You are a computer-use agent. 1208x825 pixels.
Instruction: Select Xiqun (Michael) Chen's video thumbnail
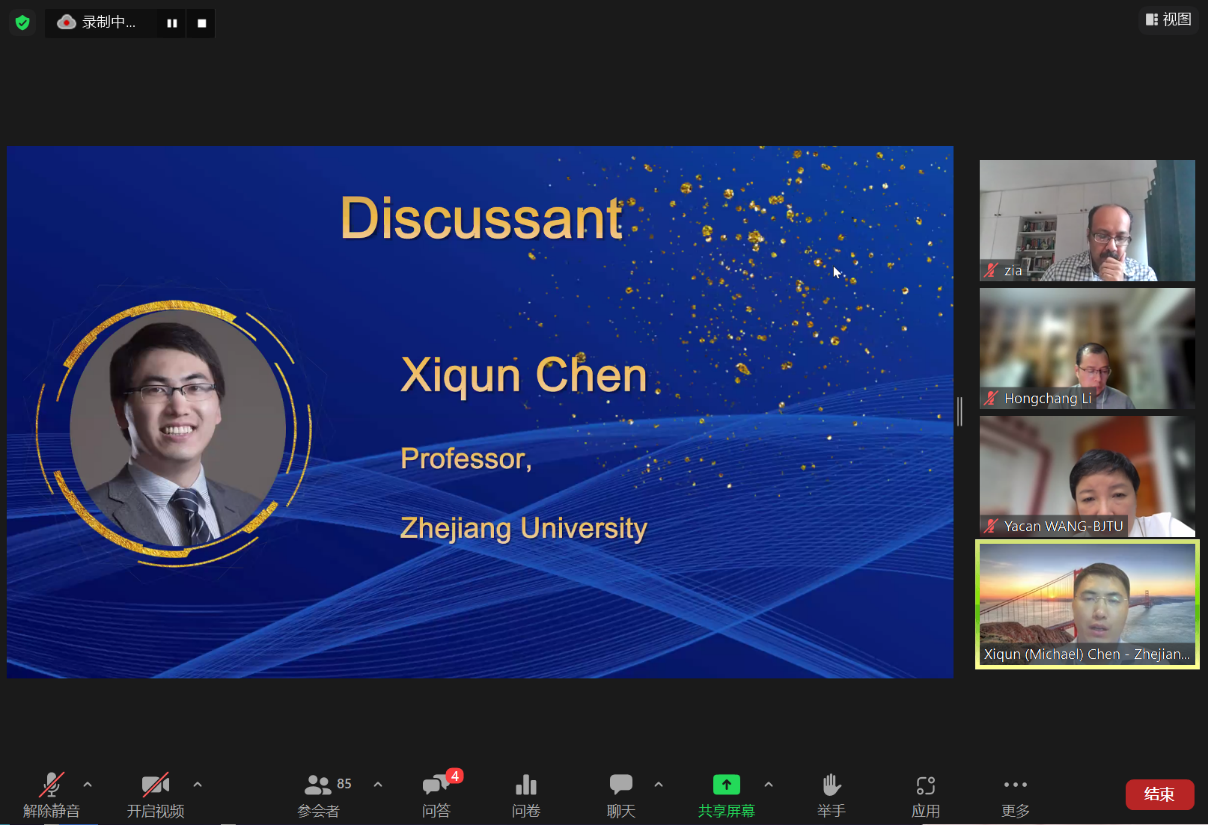pyautogui.click(x=1087, y=604)
